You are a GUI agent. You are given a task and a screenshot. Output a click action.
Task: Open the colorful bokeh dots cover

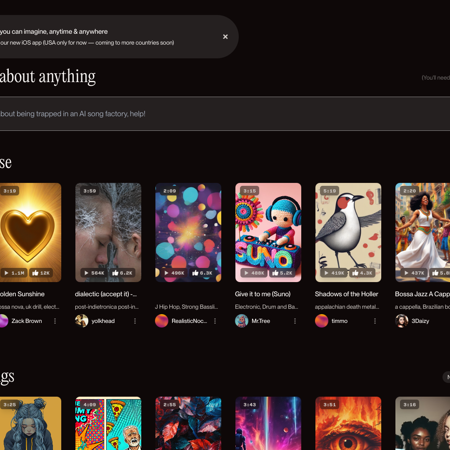coord(188,232)
